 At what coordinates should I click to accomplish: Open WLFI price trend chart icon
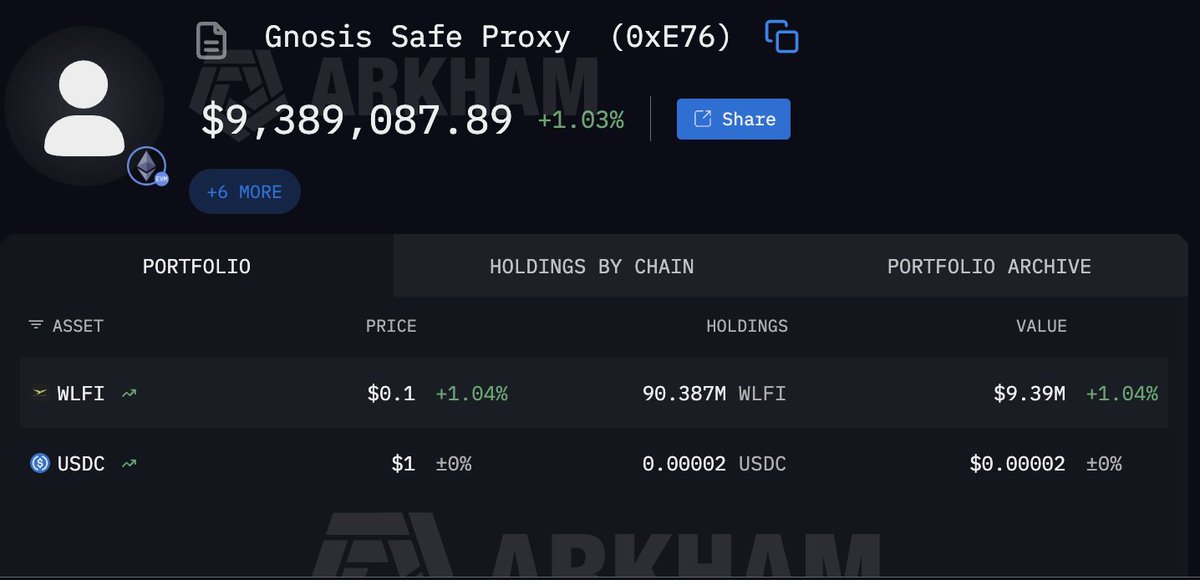pos(129,394)
